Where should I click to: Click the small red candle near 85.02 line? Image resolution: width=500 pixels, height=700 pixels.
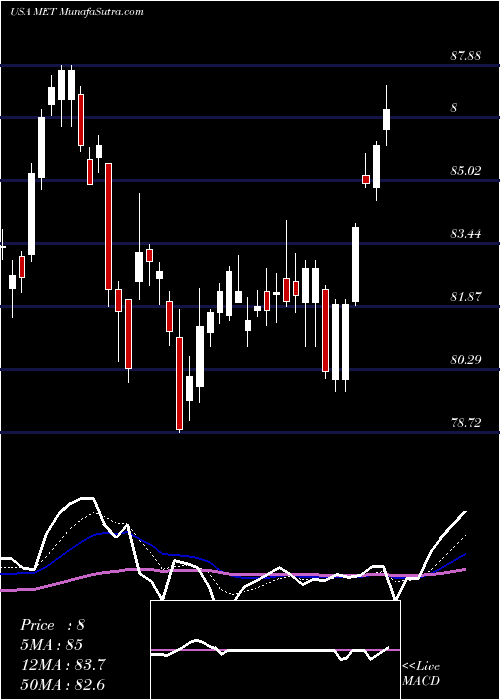[366, 179]
